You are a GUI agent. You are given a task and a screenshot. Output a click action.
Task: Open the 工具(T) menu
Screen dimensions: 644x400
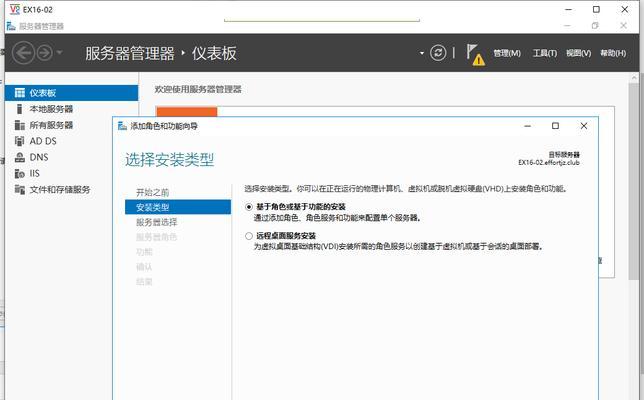point(545,53)
